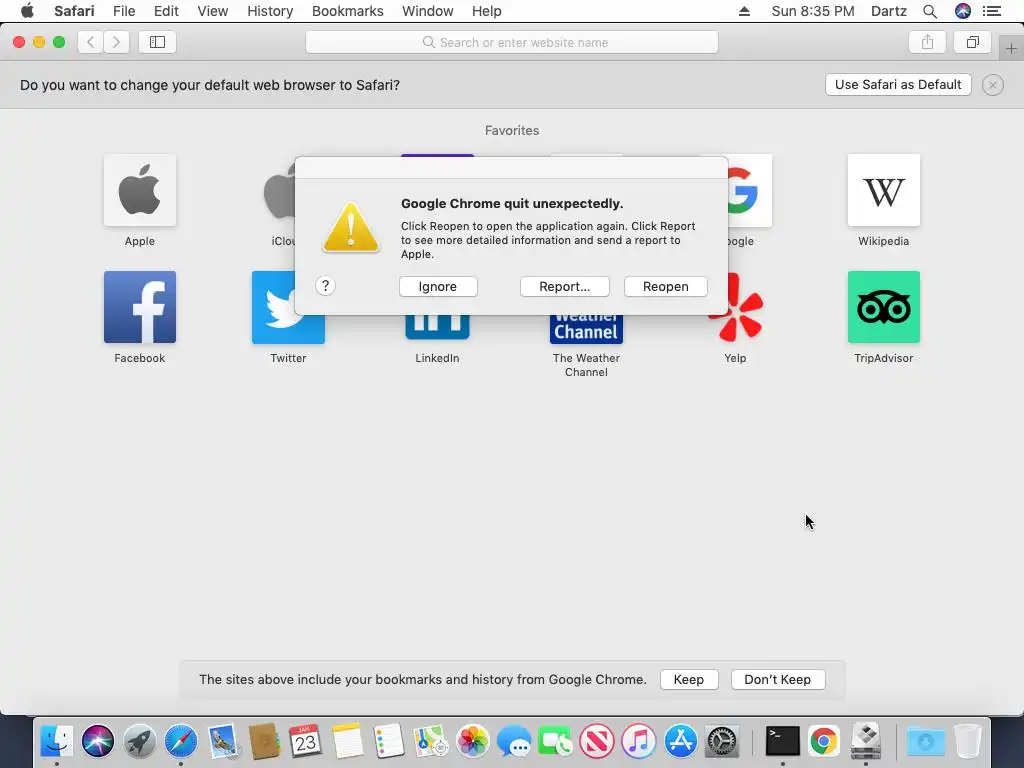Viewport: 1024px width, 768px height.
Task: Open Terminal in the Dock
Action: pyautogui.click(x=782, y=741)
